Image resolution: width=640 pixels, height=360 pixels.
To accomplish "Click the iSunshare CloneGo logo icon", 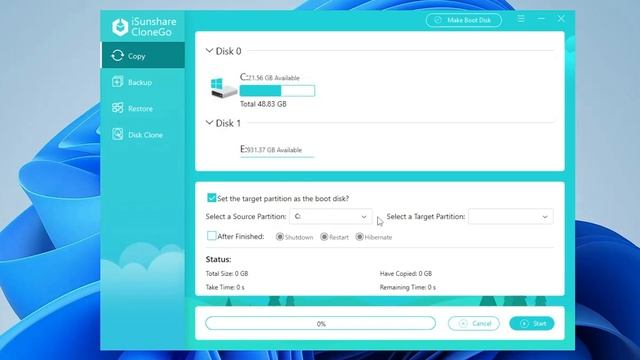I will coord(120,27).
